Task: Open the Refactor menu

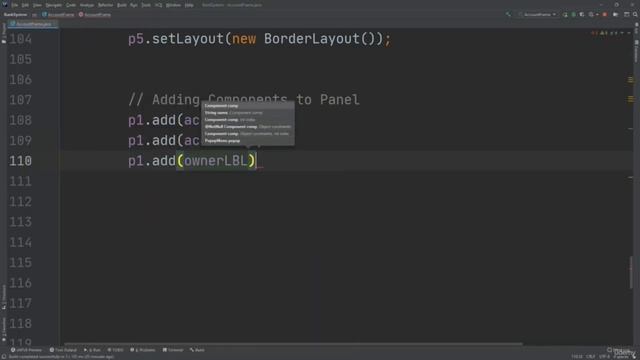Action: pos(105,5)
